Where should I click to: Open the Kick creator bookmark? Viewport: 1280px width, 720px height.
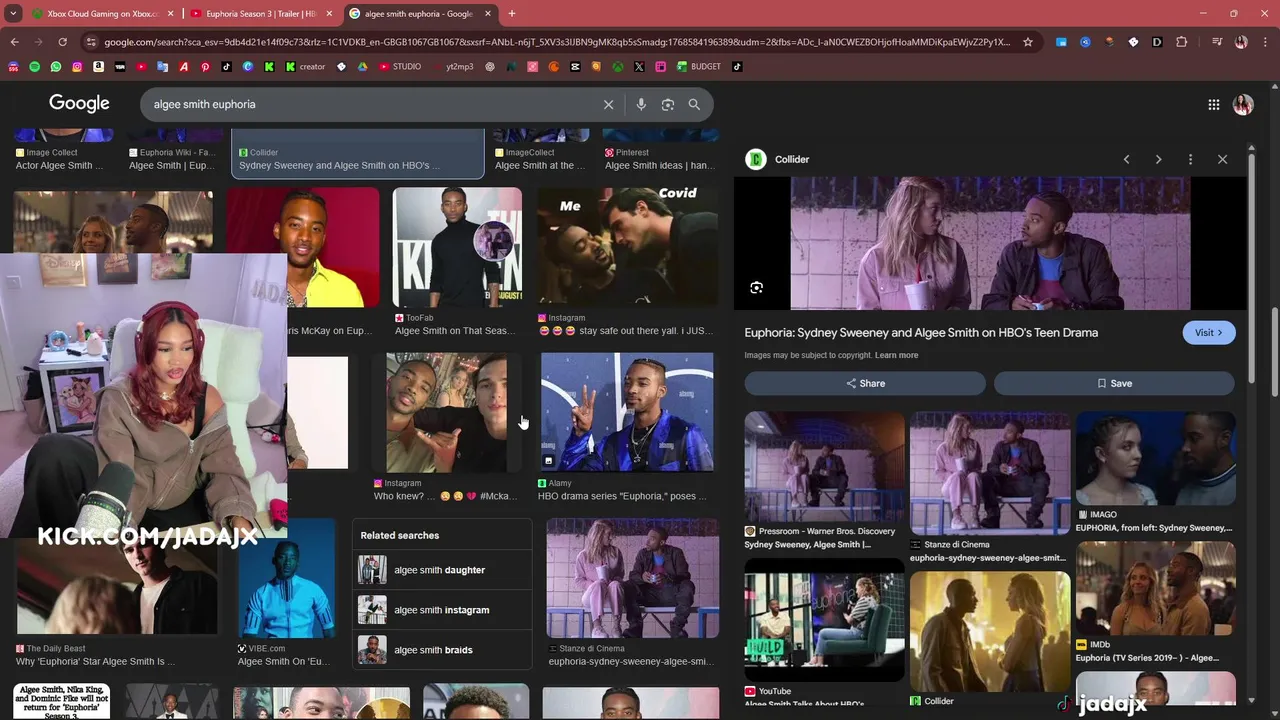306,67
